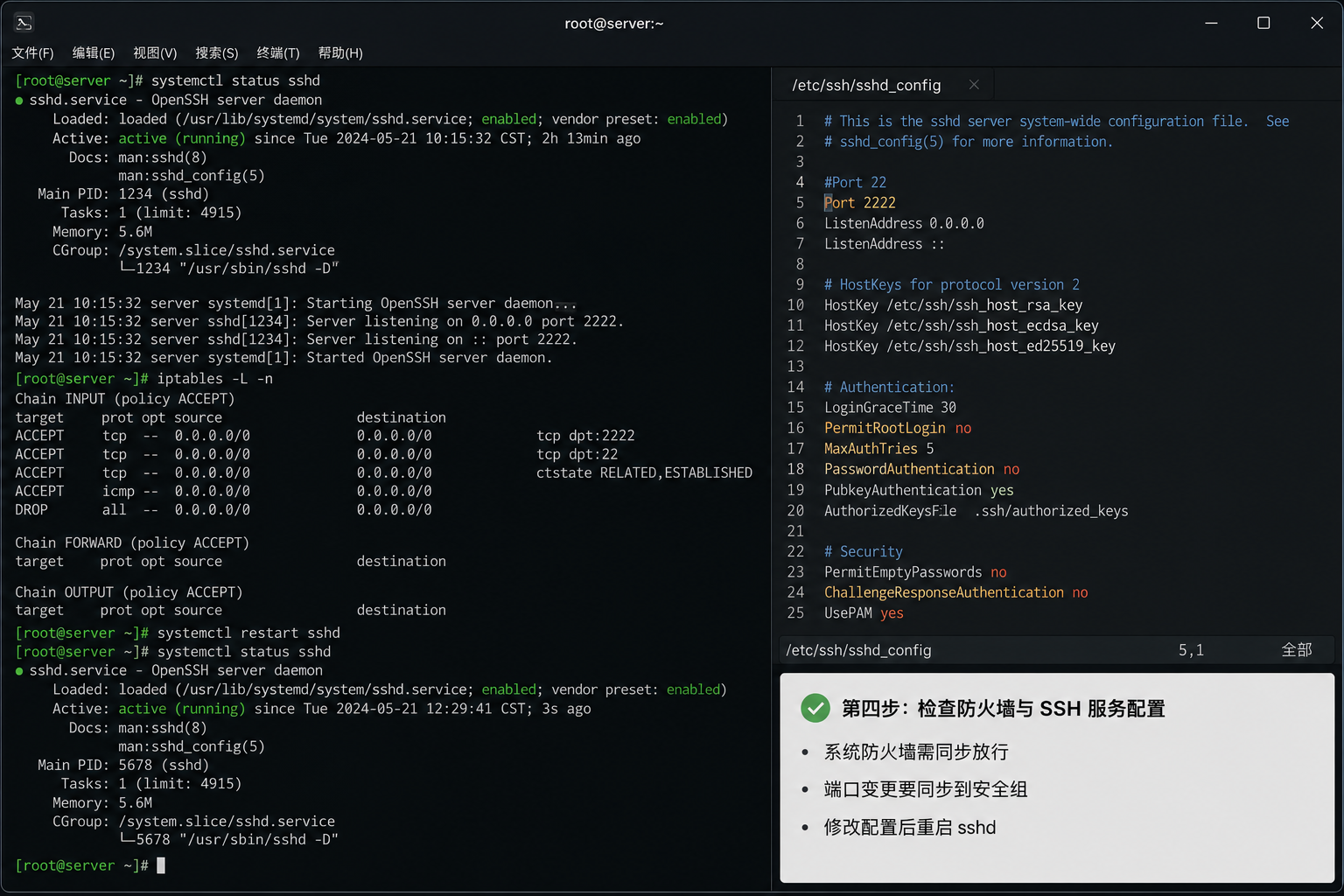The image size is (1344, 896).
Task: Click 'Chain FORWARD (policy ACCEPT)' header
Action: 132,543
